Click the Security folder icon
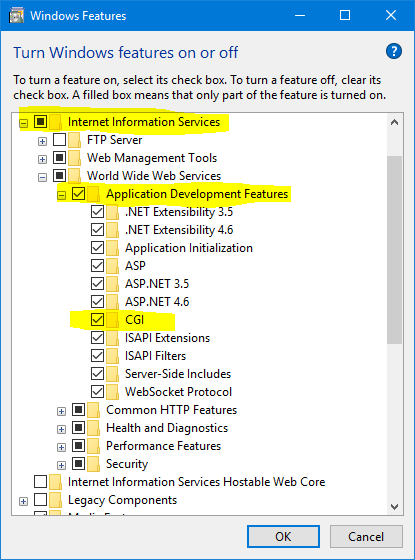 (x=94, y=464)
